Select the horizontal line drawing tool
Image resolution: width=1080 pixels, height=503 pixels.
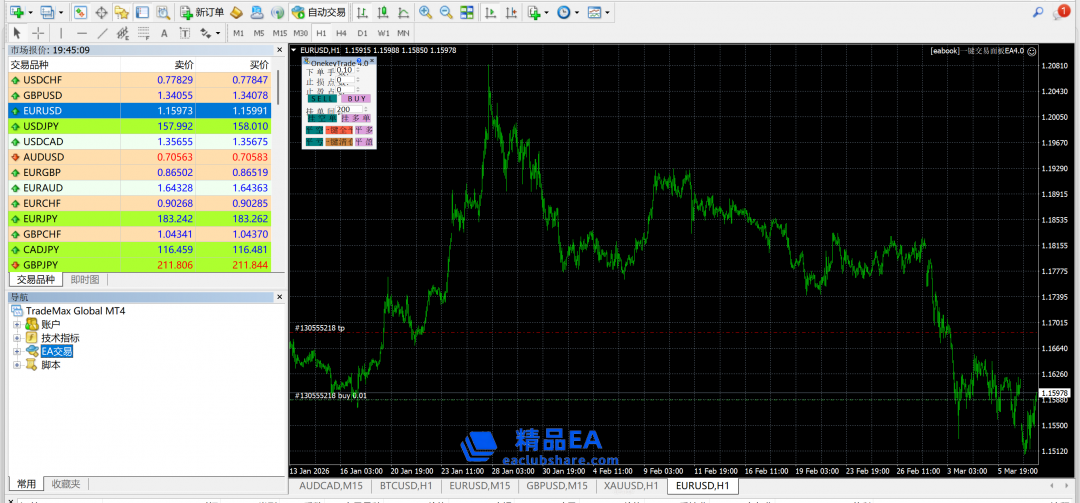82,33
